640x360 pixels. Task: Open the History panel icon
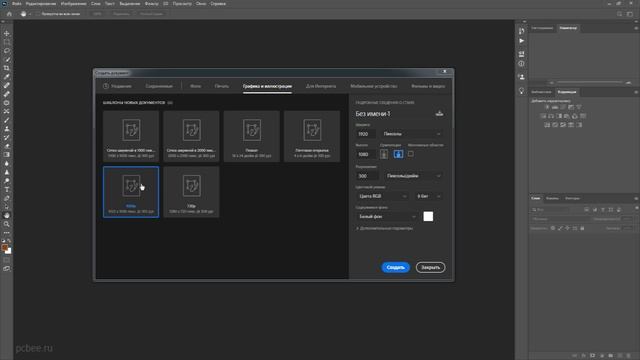(x=521, y=31)
